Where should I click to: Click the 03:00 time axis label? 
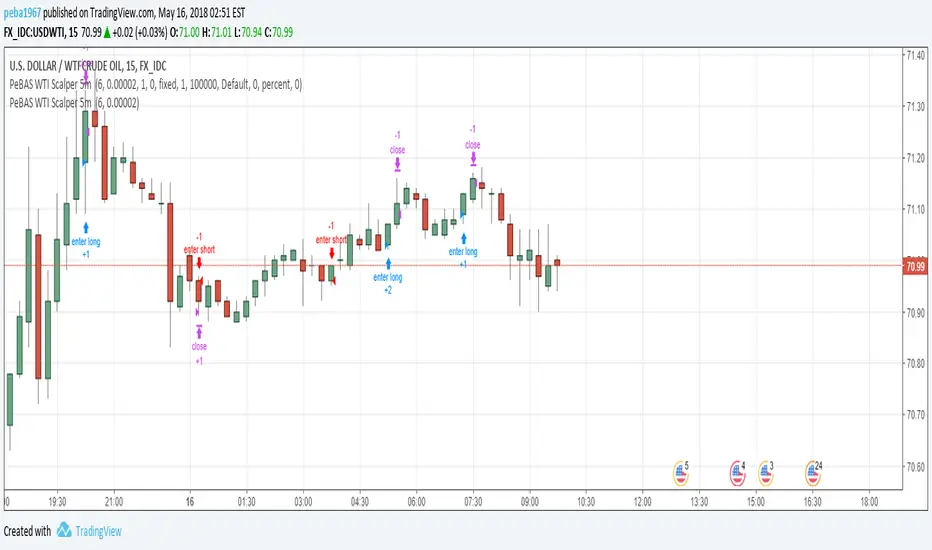point(303,502)
